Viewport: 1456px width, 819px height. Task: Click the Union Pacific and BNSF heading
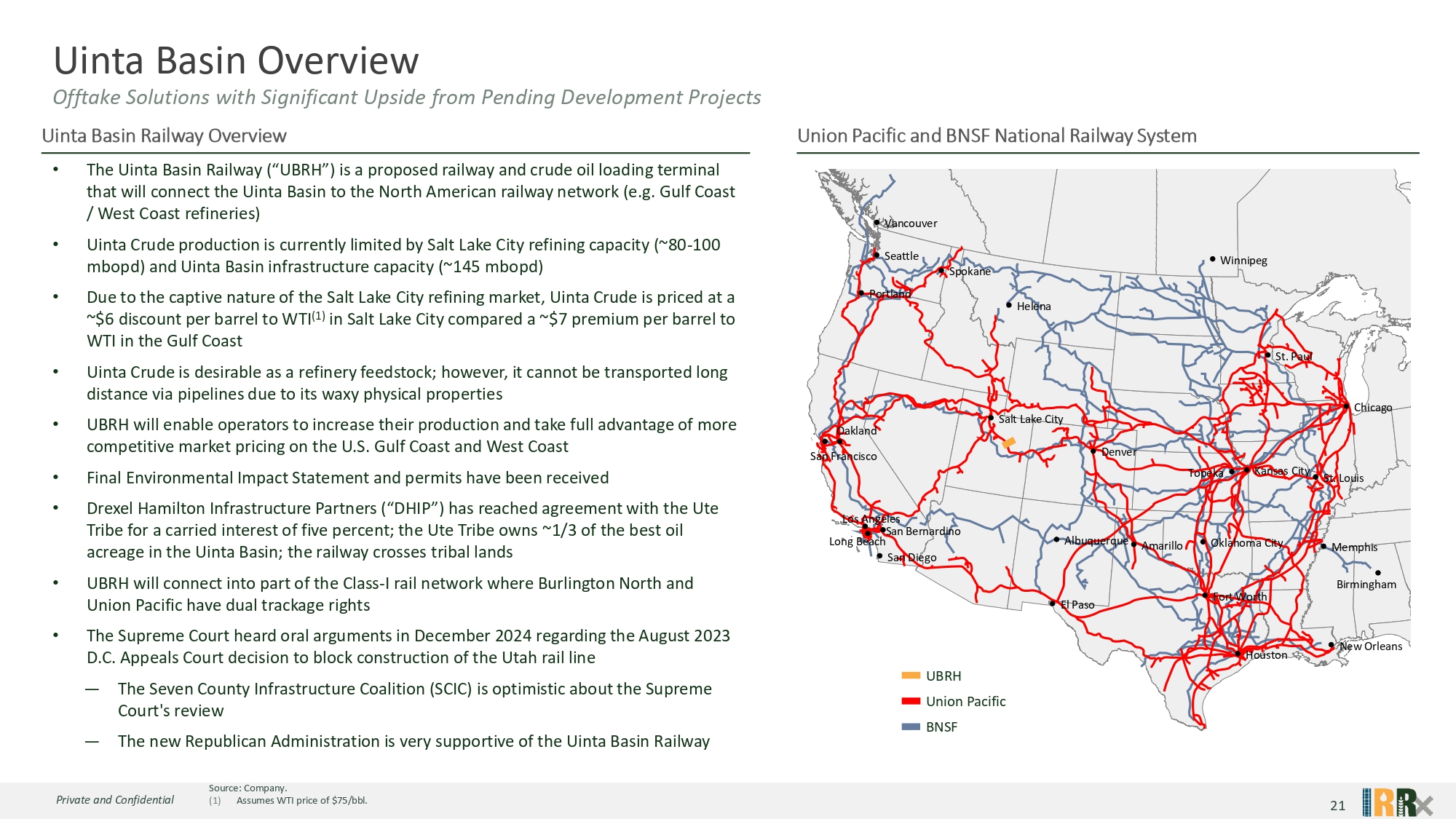tap(997, 136)
